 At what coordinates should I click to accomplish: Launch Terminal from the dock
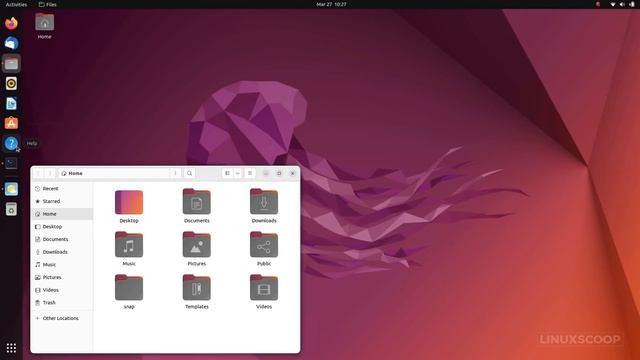11,163
